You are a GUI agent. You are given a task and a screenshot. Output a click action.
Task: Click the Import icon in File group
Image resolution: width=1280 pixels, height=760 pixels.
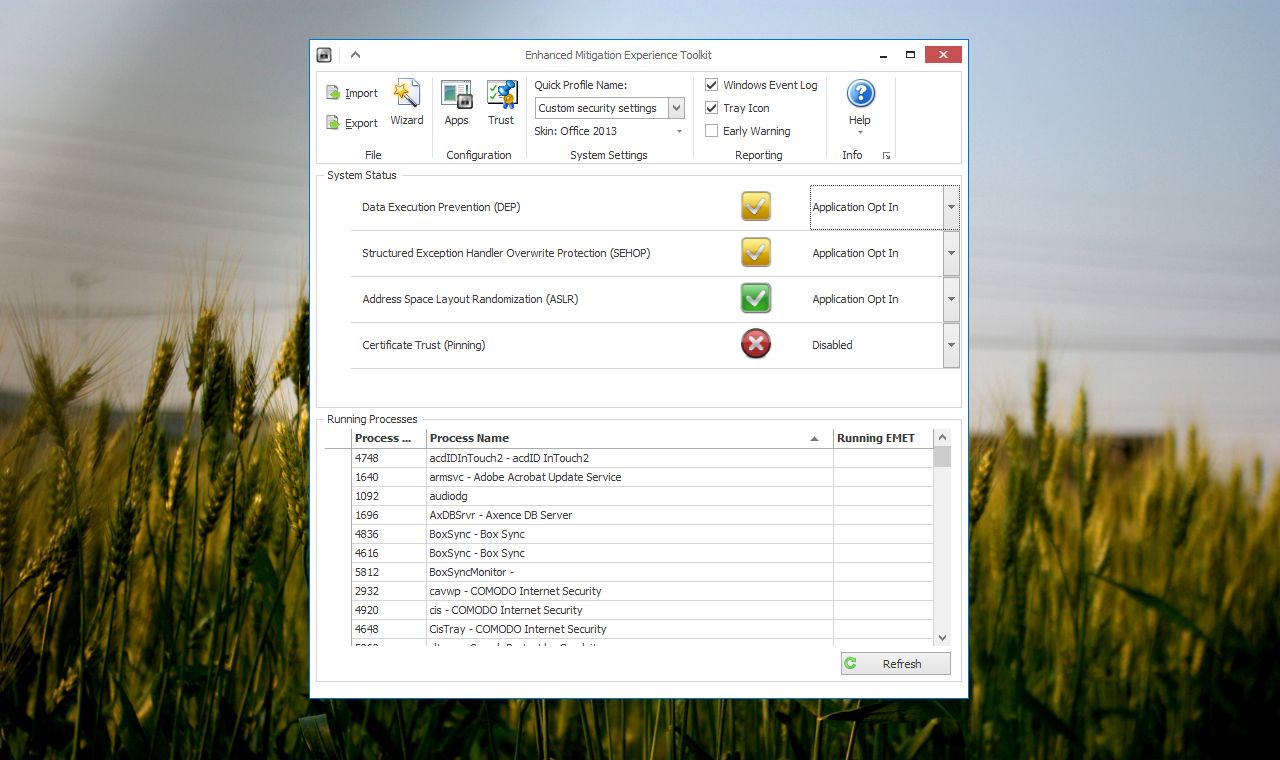click(334, 93)
